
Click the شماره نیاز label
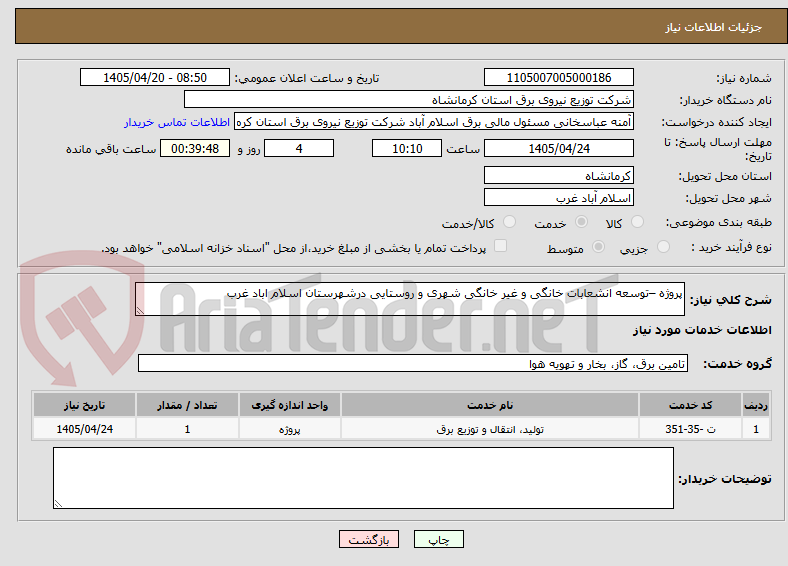(x=744, y=78)
